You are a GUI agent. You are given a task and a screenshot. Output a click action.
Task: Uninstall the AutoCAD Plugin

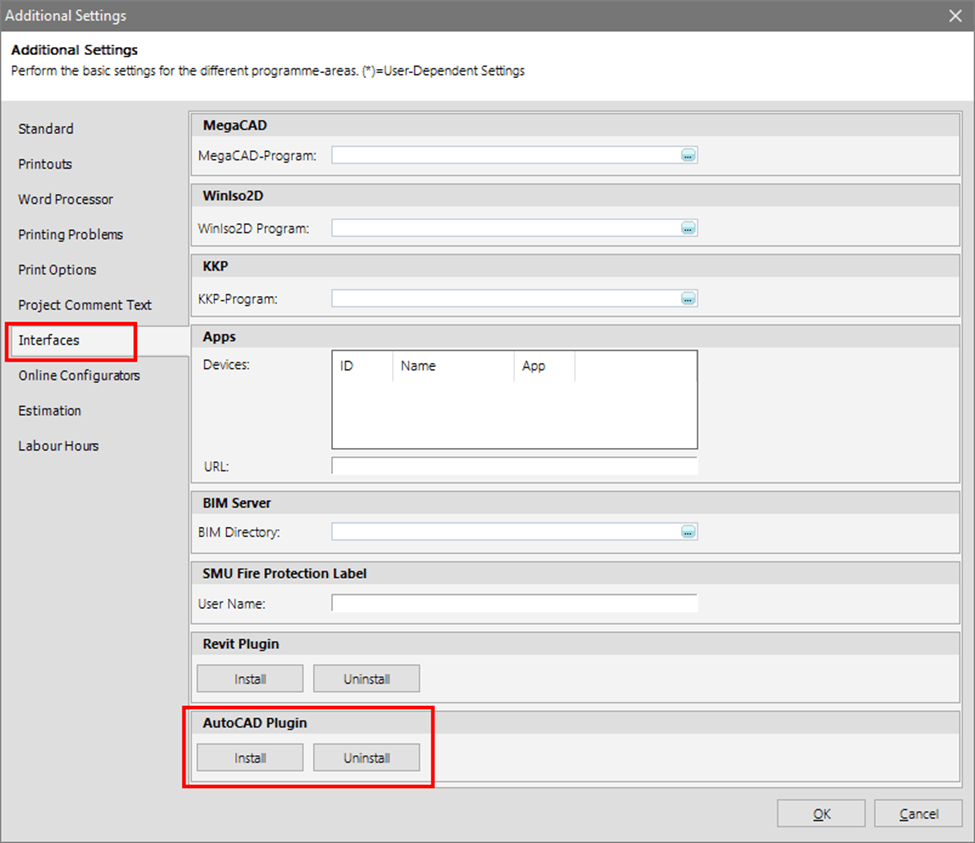tap(366, 758)
